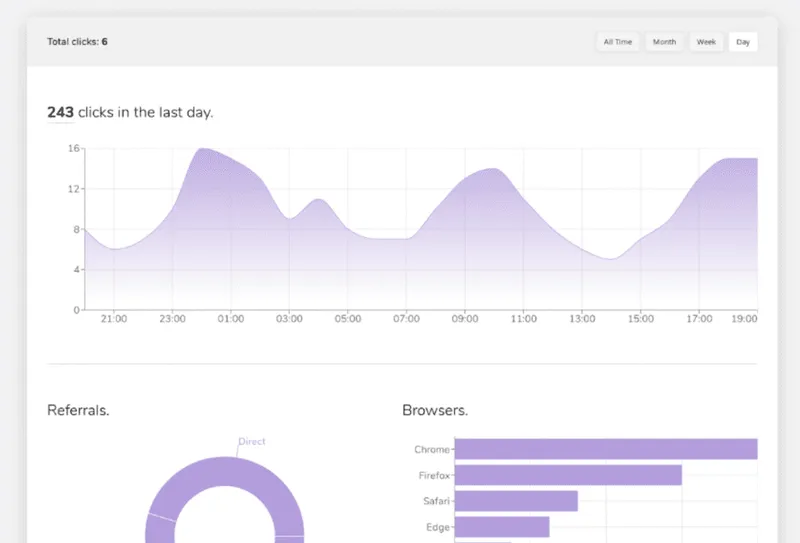Click the 13:00 label on time axis

coord(582,319)
